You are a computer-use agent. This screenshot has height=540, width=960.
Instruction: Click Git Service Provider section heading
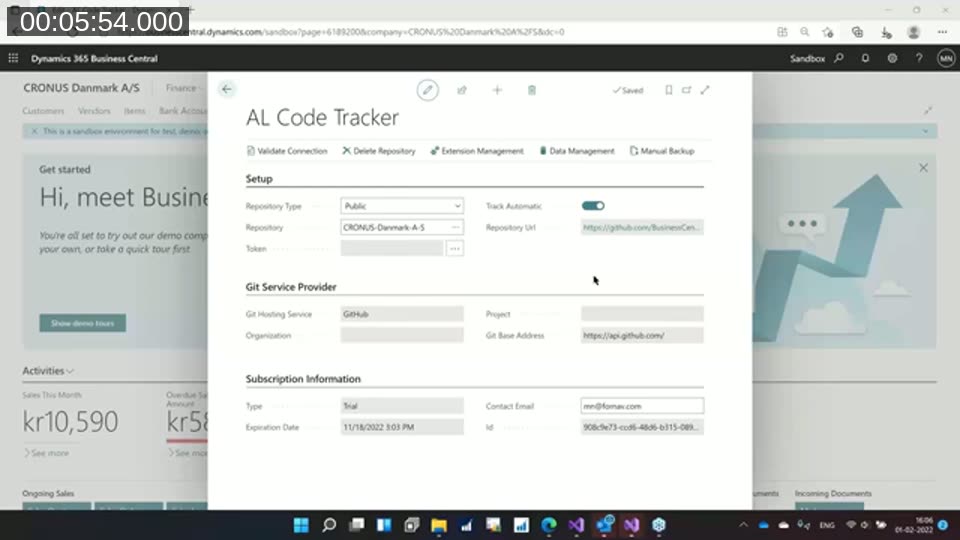click(291, 287)
